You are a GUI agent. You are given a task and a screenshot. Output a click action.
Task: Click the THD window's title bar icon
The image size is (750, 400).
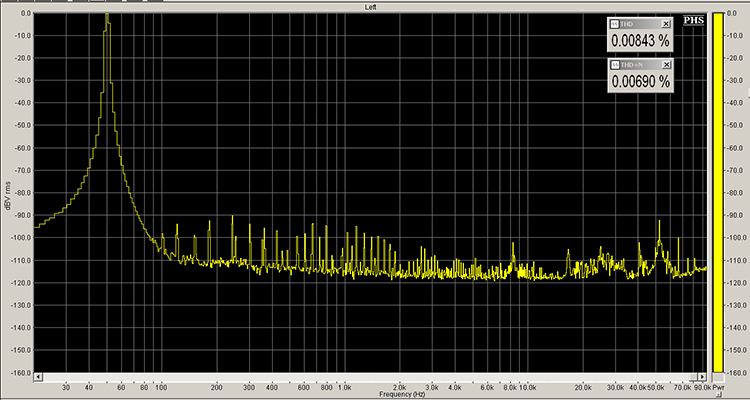(x=614, y=23)
